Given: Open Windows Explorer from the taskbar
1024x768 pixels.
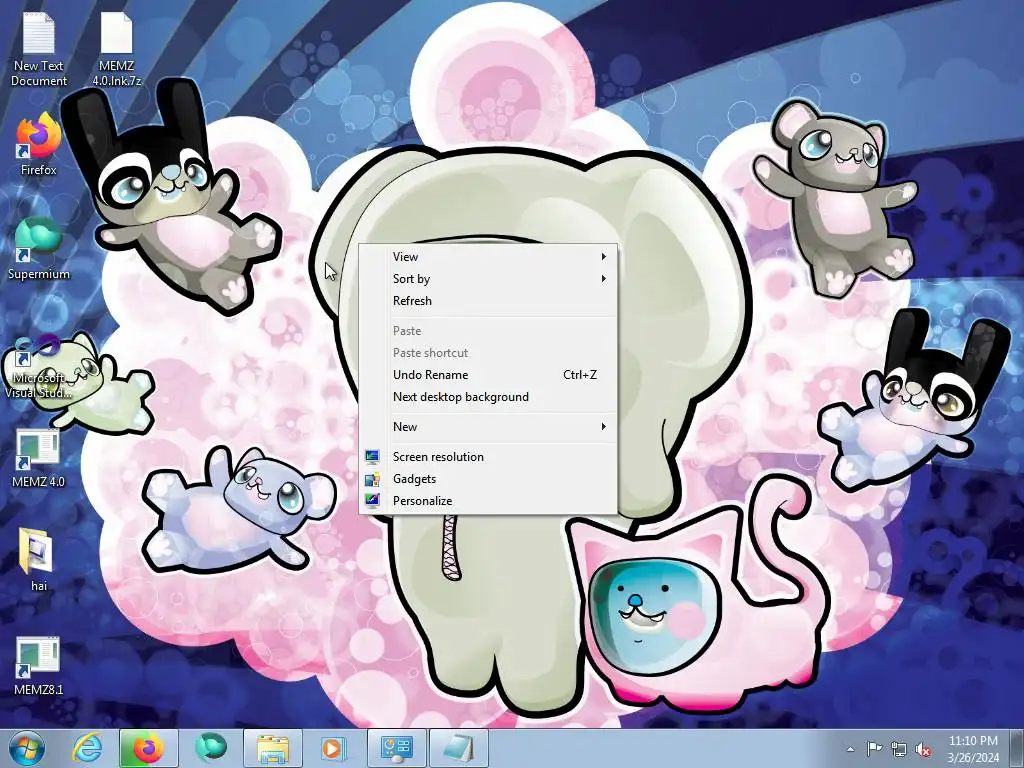Looking at the screenshot, I should (x=272, y=748).
